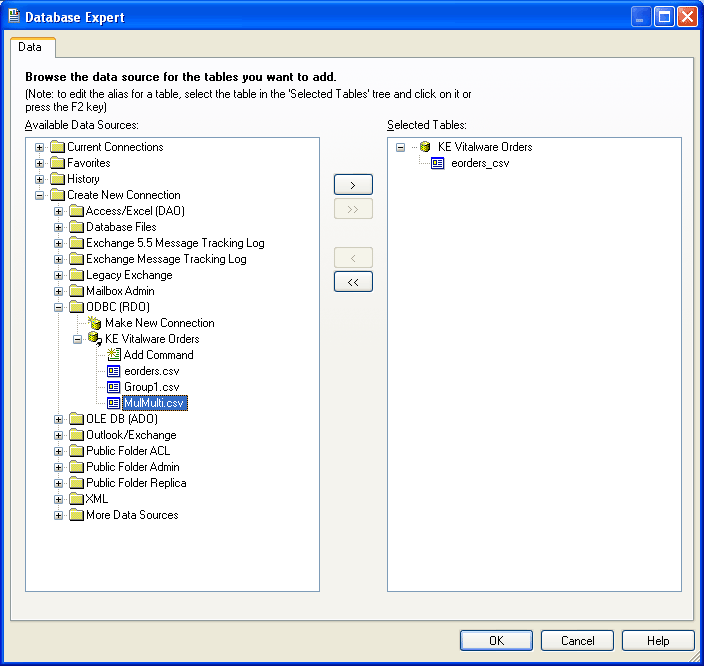Add selected table with > button

click(x=353, y=185)
